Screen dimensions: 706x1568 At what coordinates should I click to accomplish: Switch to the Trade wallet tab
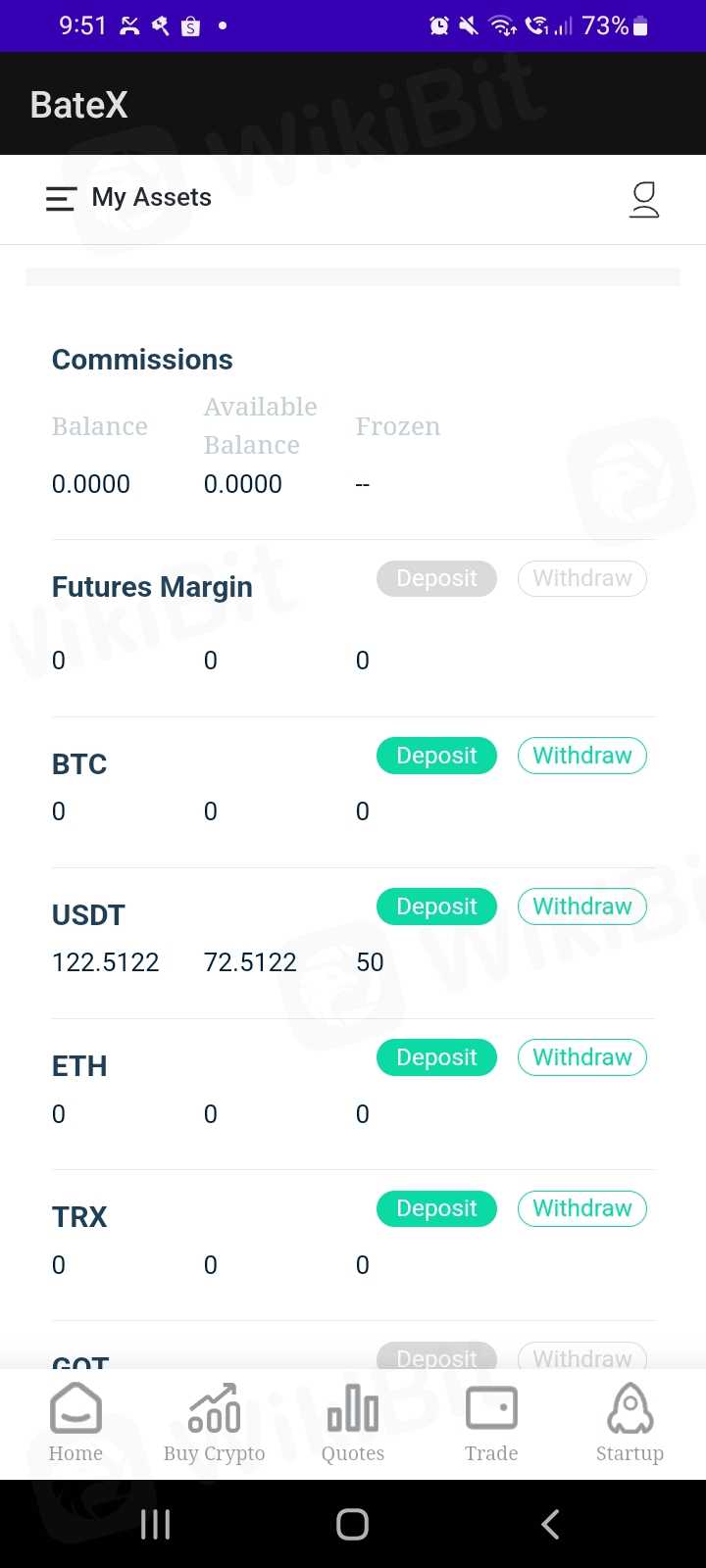[491, 1423]
